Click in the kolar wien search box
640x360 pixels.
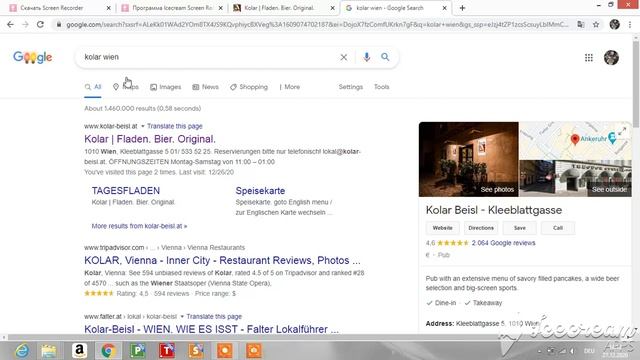click(x=210, y=57)
